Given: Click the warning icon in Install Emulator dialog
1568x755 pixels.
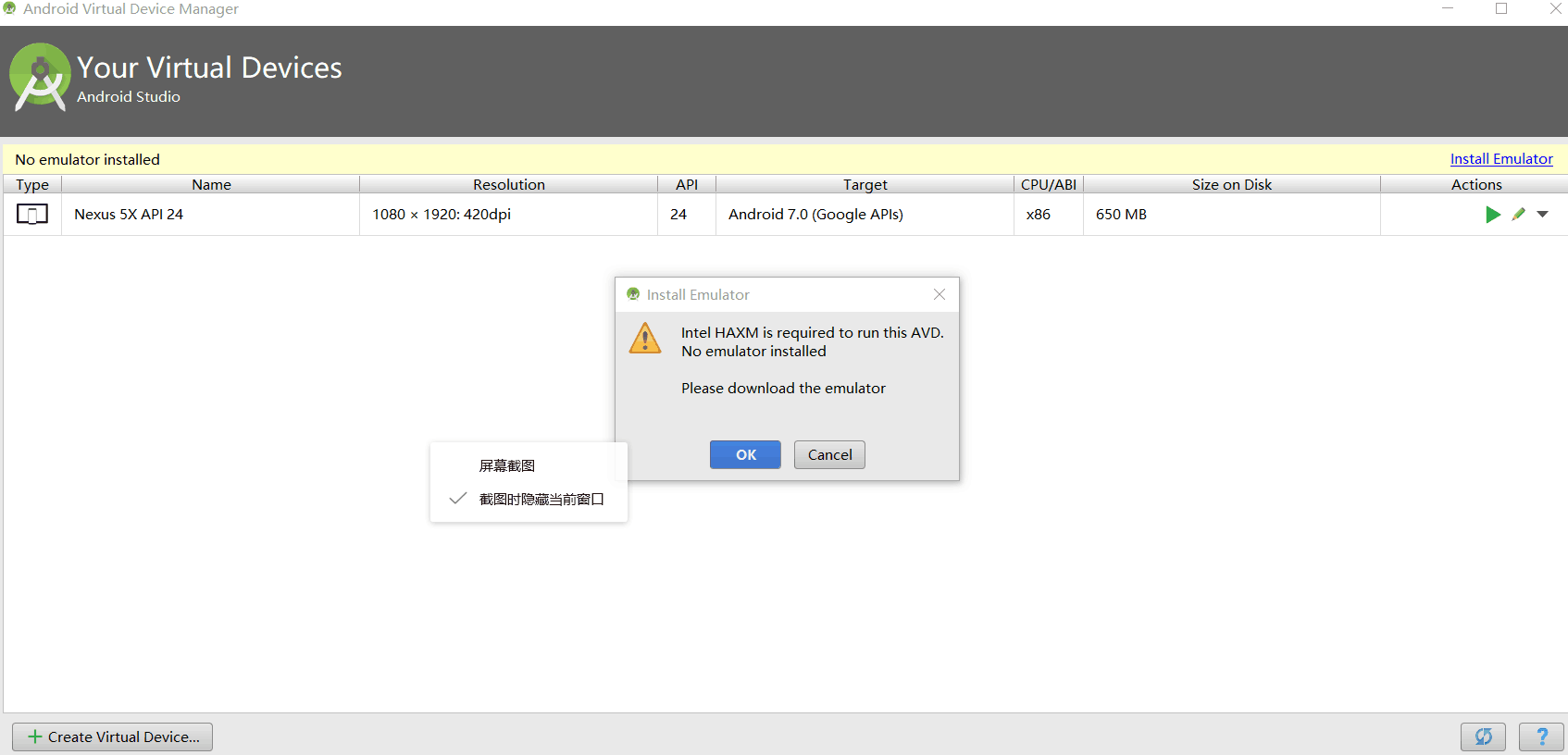Looking at the screenshot, I should click(645, 338).
